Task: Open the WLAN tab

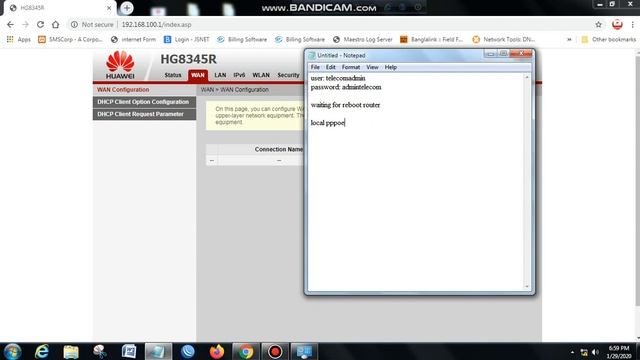Action: pos(261,75)
